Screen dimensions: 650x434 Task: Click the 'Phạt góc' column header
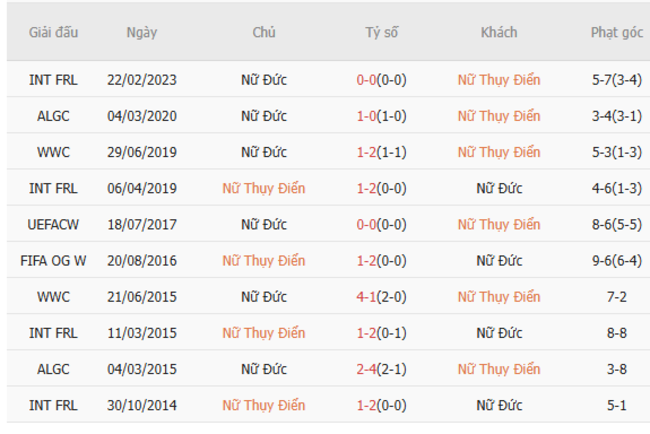pos(616,32)
